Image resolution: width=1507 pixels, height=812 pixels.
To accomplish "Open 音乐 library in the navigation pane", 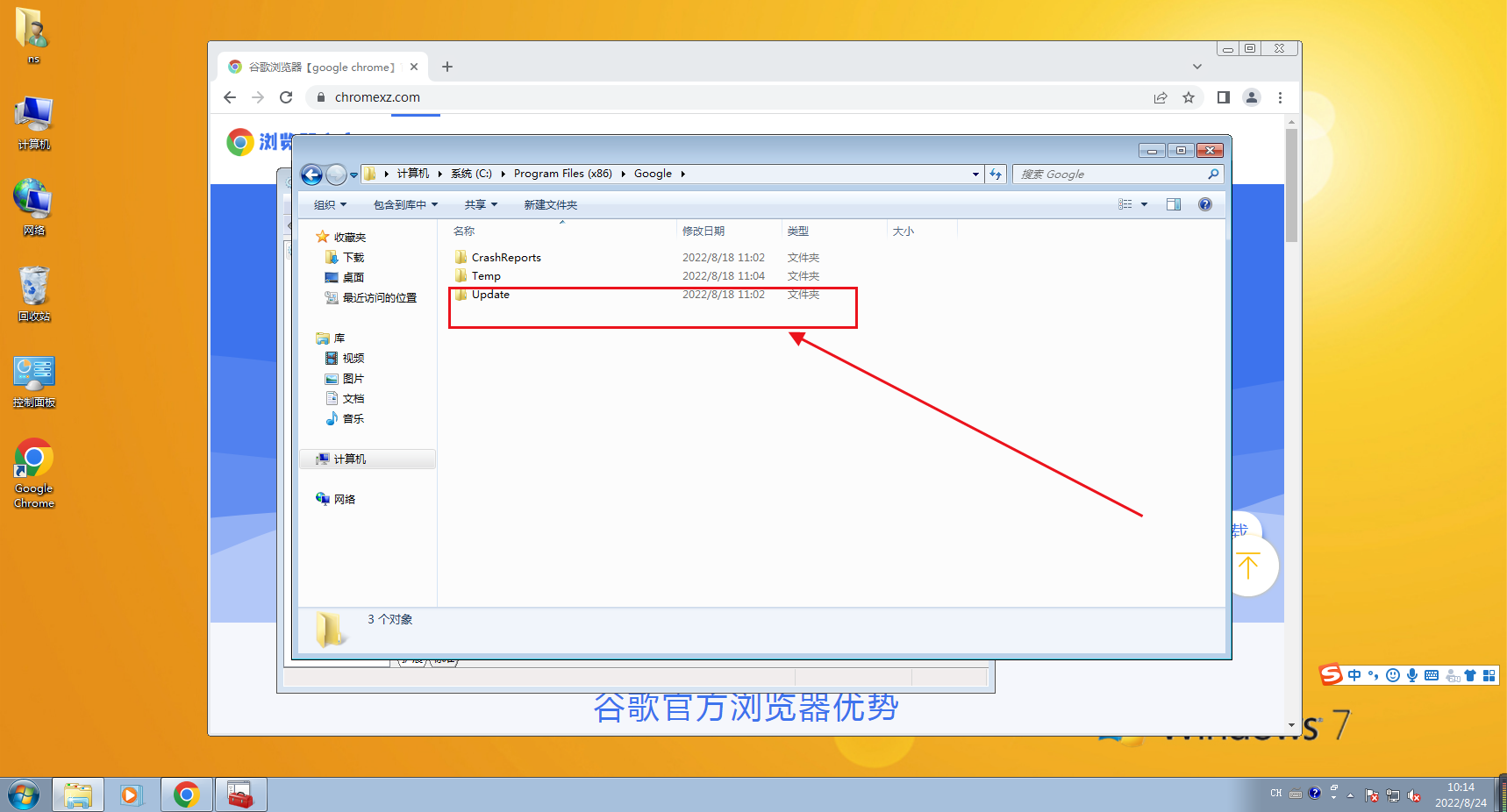I will [345, 419].
